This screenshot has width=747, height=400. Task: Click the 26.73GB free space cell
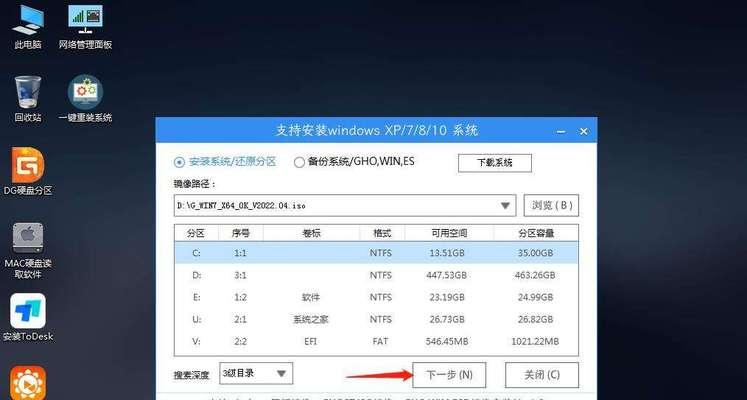(447, 319)
